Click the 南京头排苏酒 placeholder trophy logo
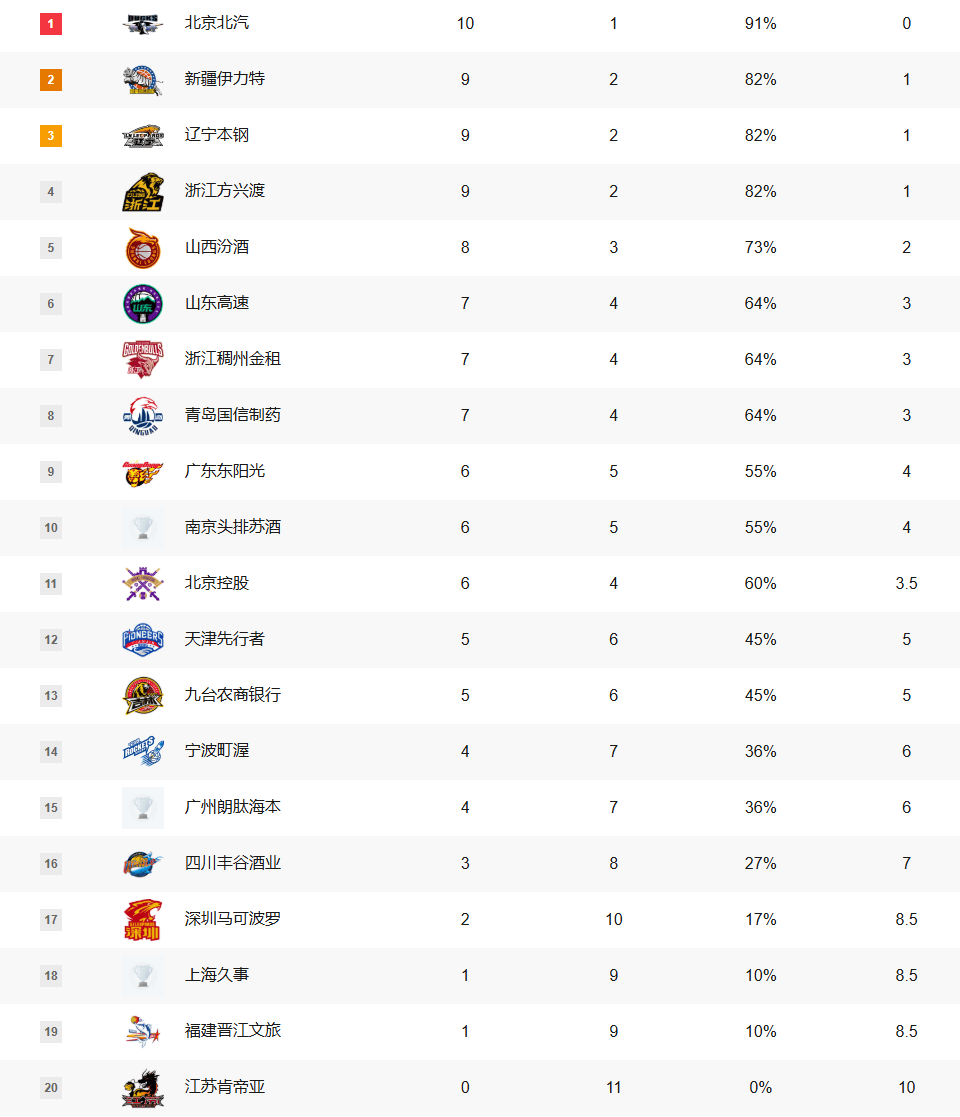 (143, 528)
